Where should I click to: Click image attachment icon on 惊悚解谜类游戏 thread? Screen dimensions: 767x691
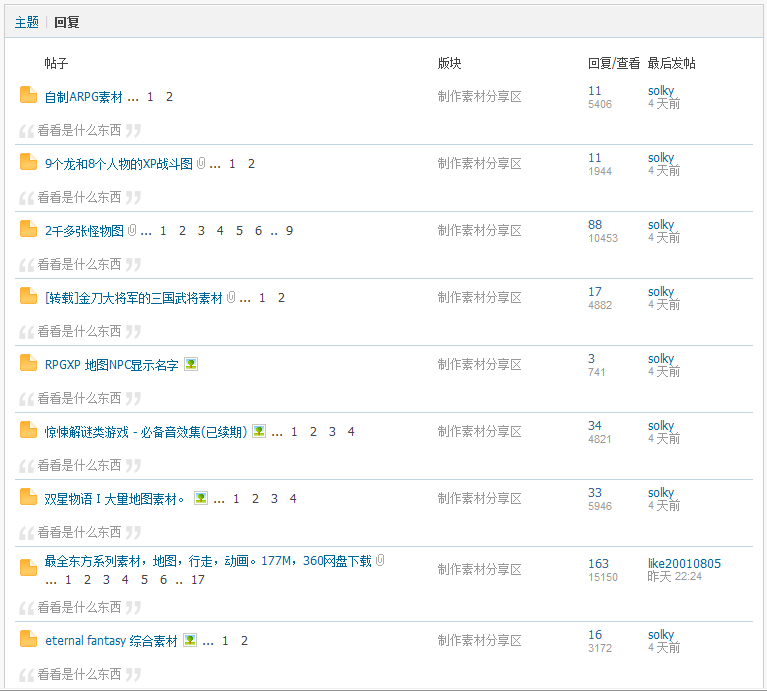259,431
